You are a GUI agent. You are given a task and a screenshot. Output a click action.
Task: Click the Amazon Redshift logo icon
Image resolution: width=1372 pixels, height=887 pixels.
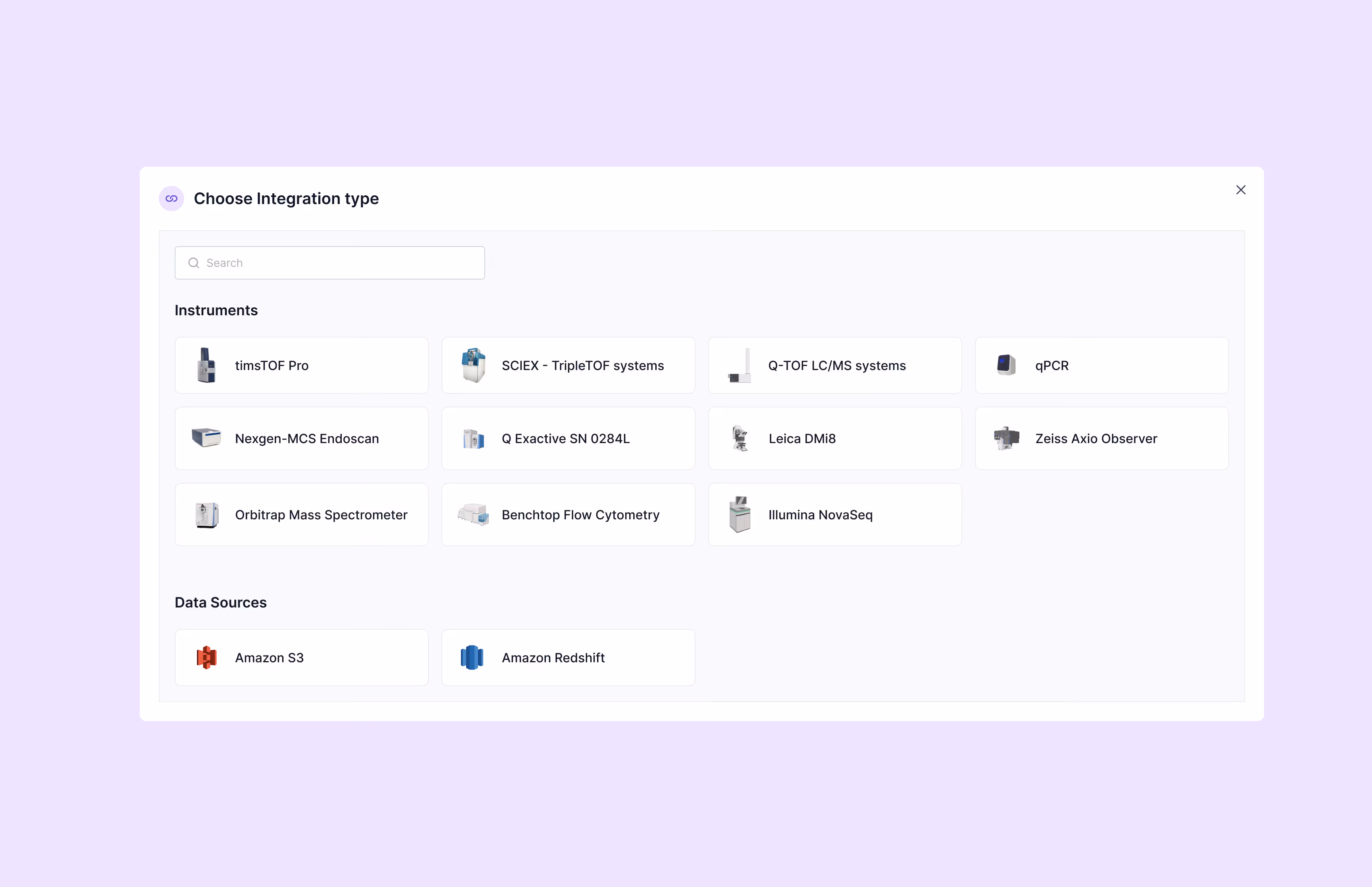pos(472,657)
